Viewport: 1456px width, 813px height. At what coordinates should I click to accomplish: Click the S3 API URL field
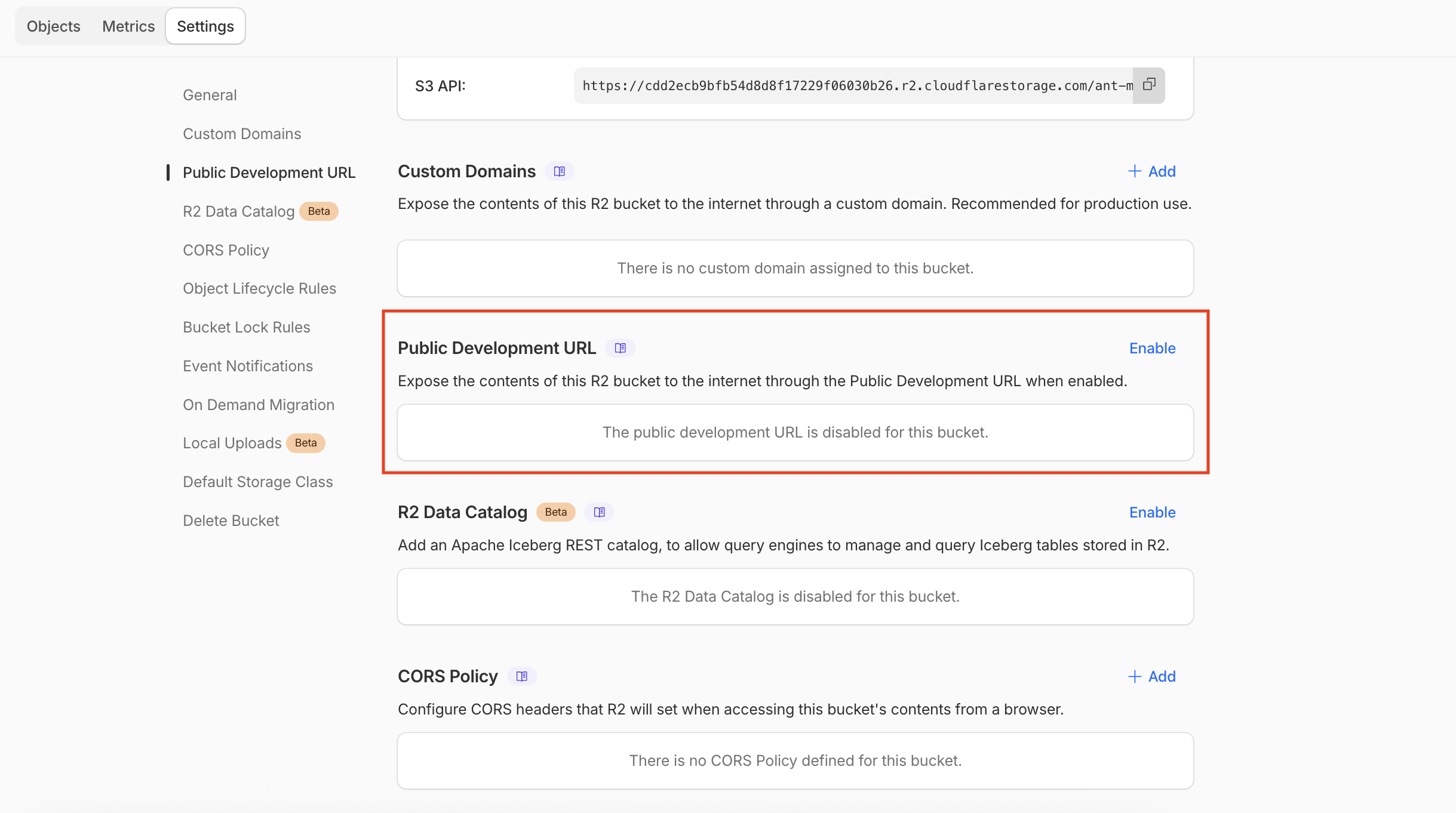(853, 85)
